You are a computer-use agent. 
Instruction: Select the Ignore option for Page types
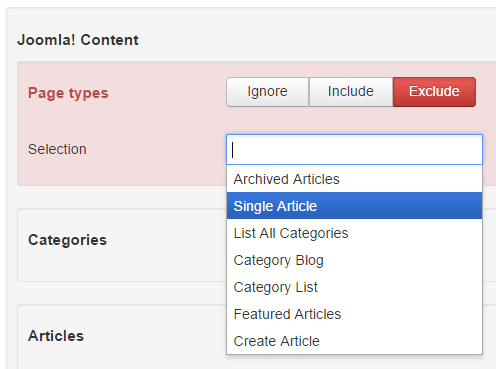[x=268, y=92]
